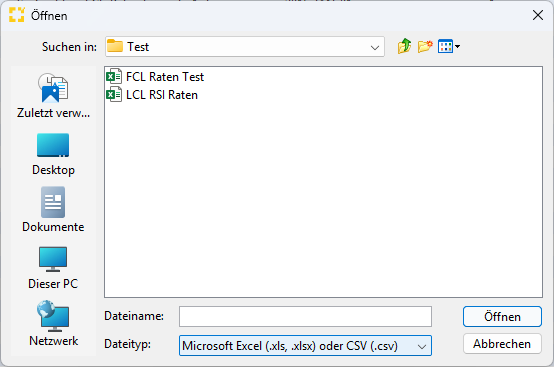
Task: Expand the Suchen in folder dropdown
Action: 375,47
